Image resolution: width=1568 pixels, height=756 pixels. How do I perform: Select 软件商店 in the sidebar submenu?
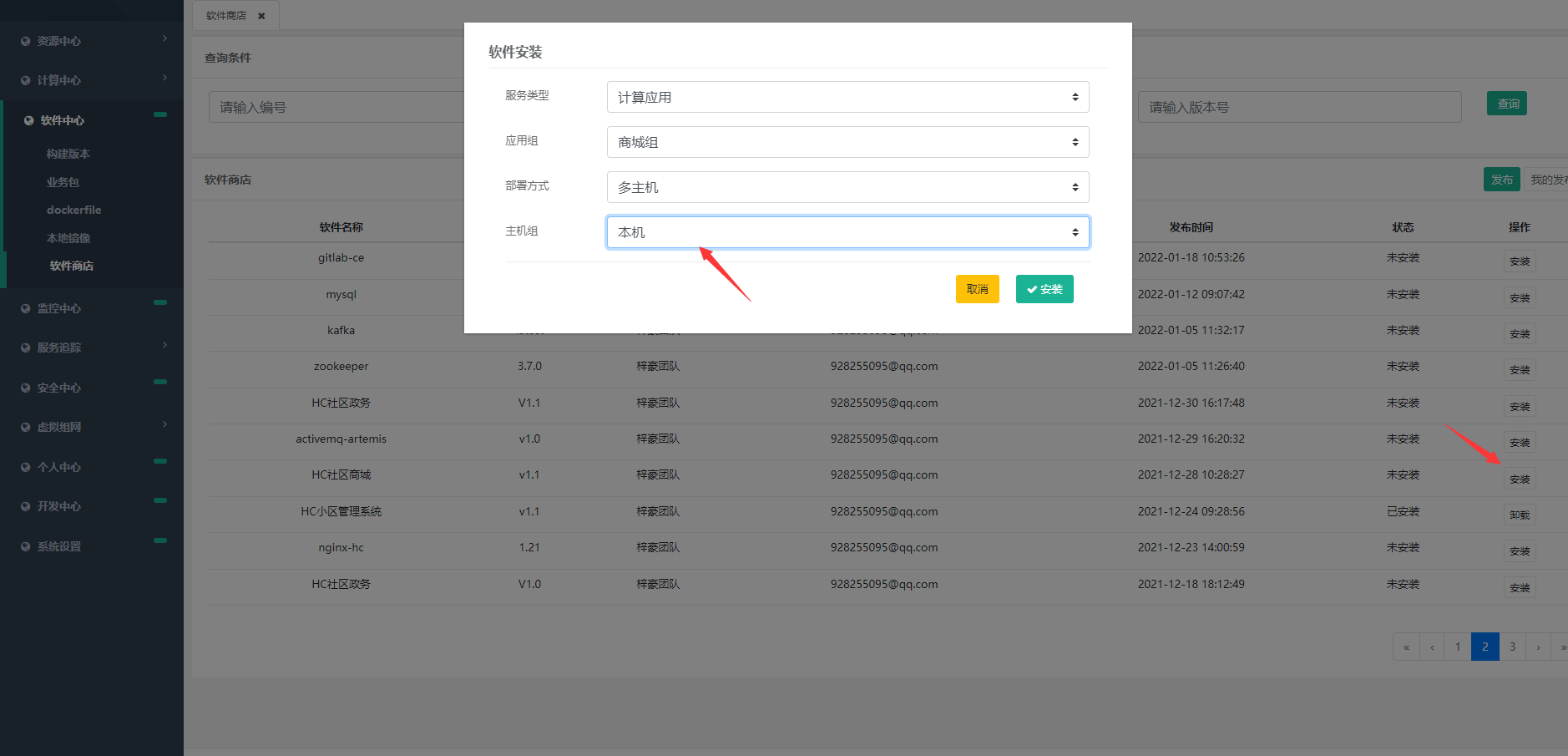click(72, 266)
